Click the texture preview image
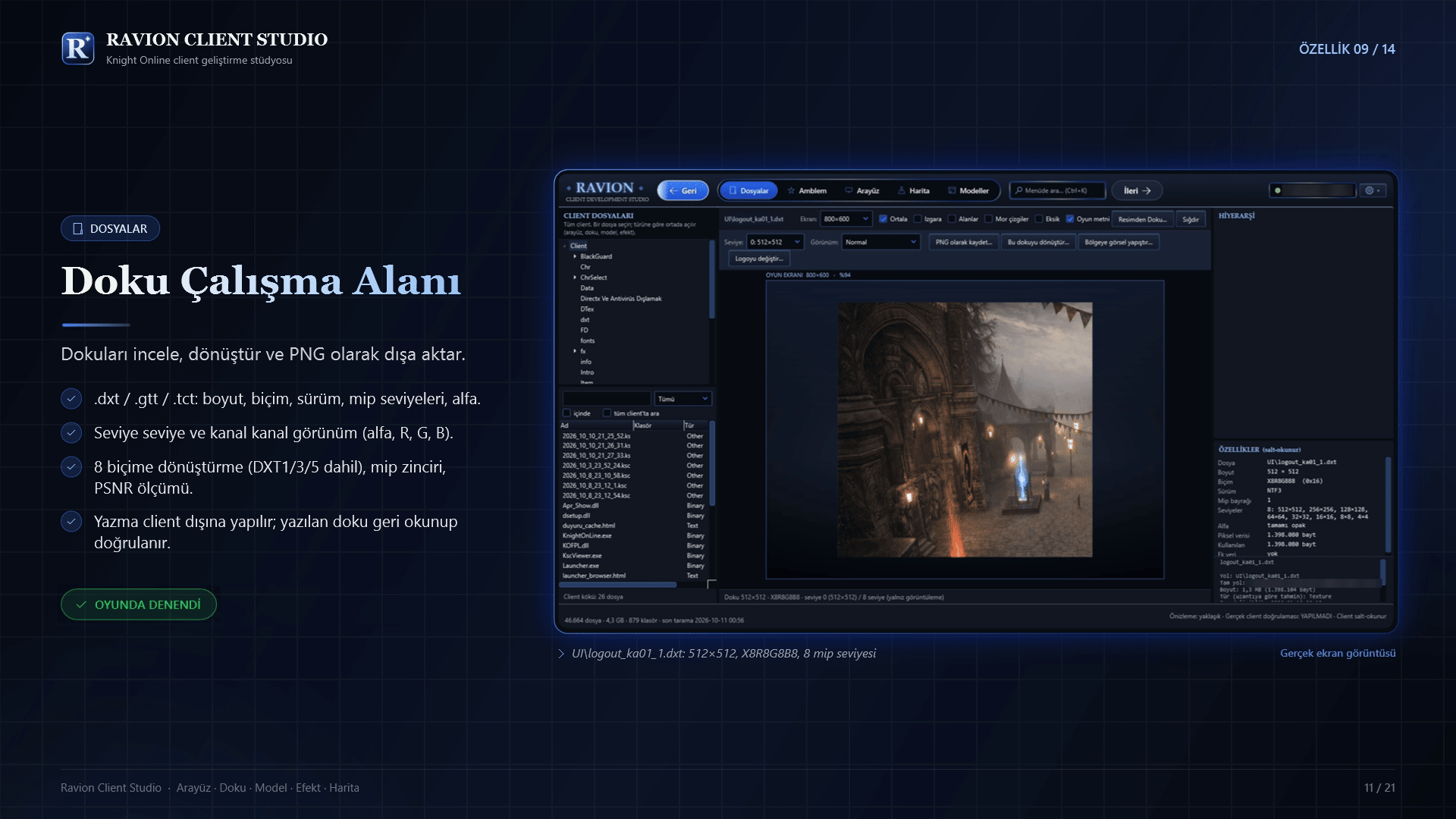Screen dimensions: 1456x819 tap(965, 430)
